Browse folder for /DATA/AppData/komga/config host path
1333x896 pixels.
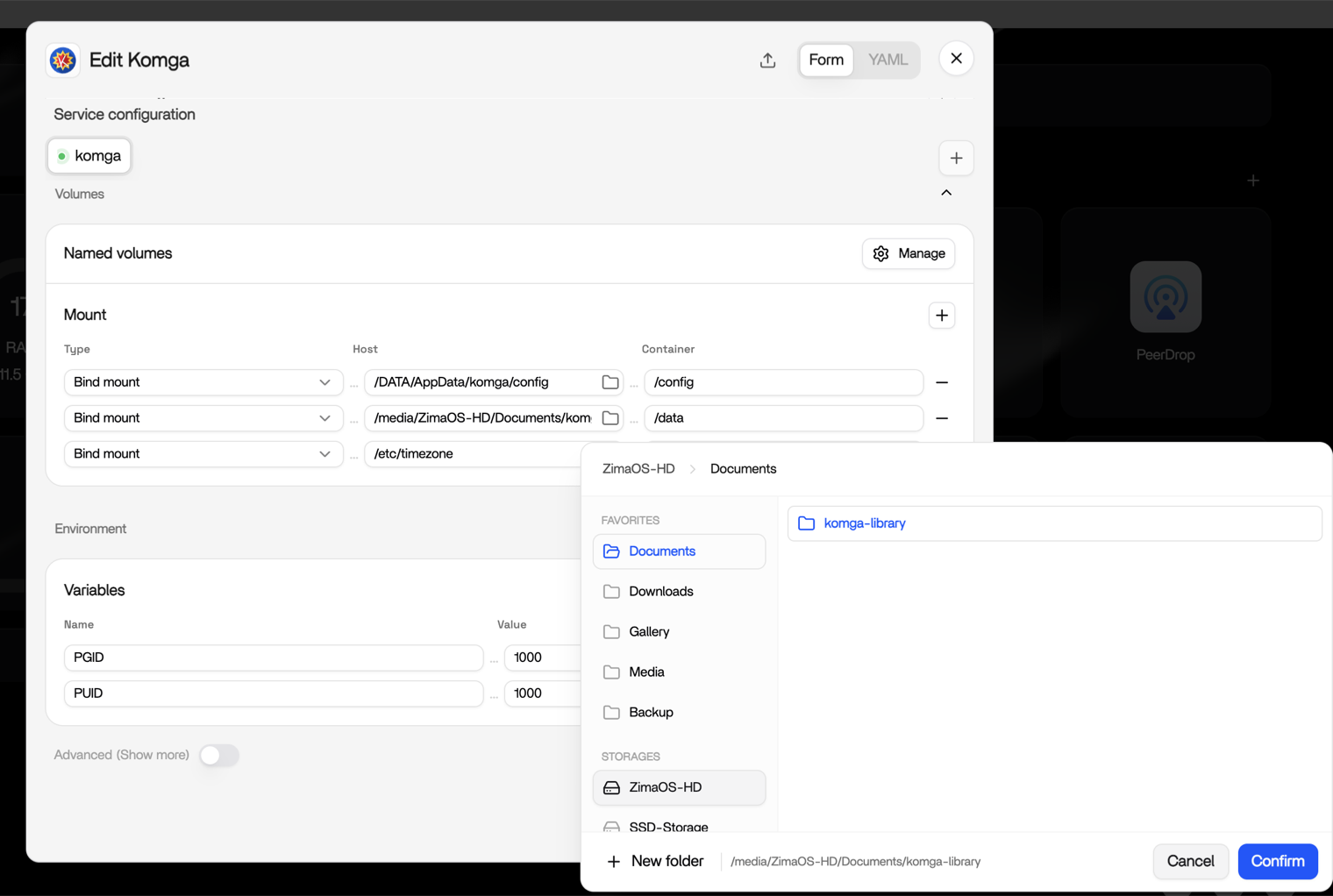coord(610,382)
